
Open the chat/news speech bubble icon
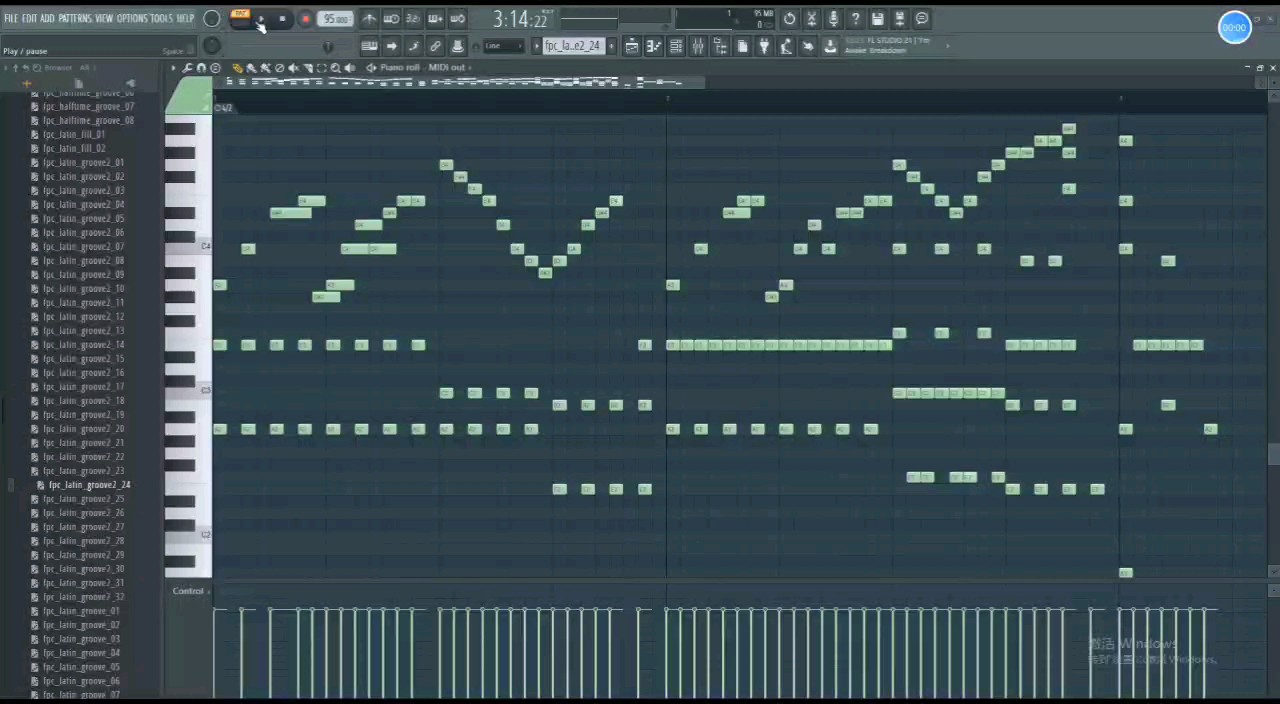point(921,19)
